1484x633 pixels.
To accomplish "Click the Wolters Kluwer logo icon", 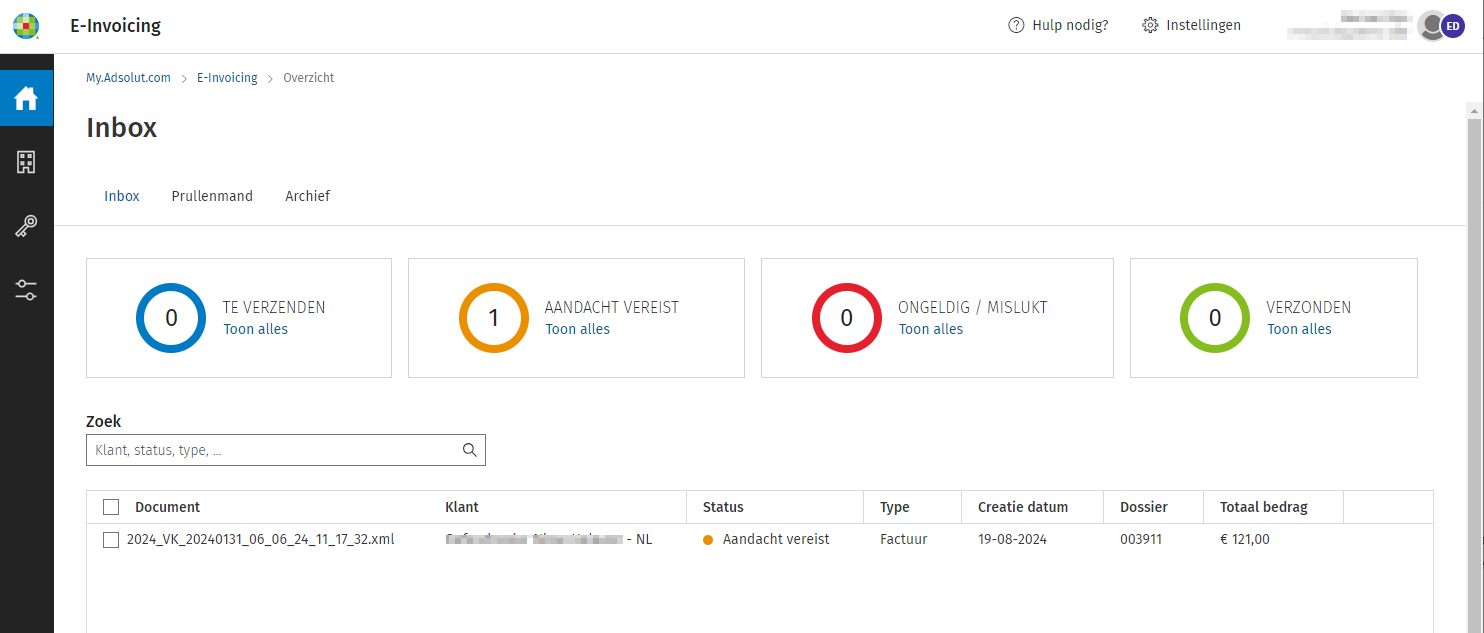I will click(26, 26).
